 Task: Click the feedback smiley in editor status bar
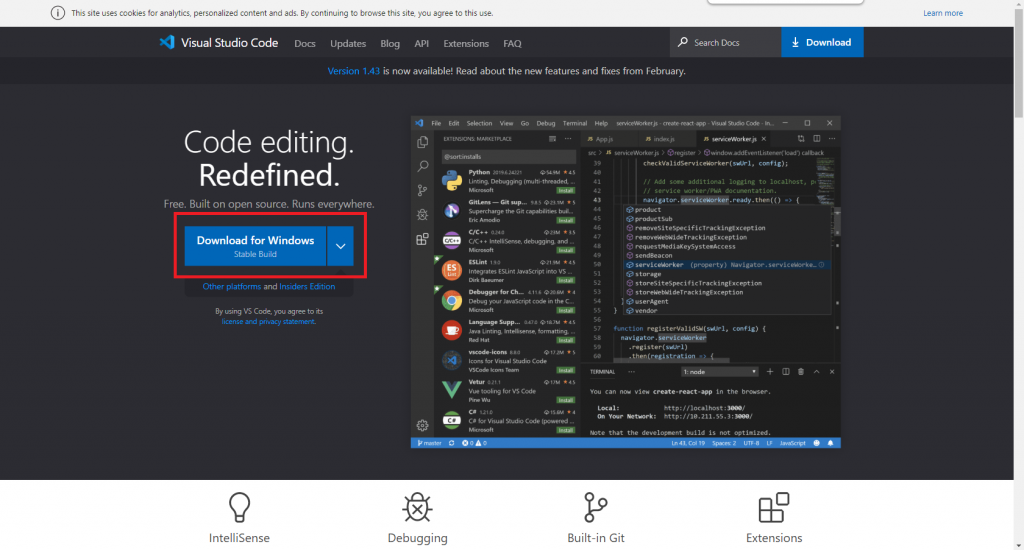[816, 443]
